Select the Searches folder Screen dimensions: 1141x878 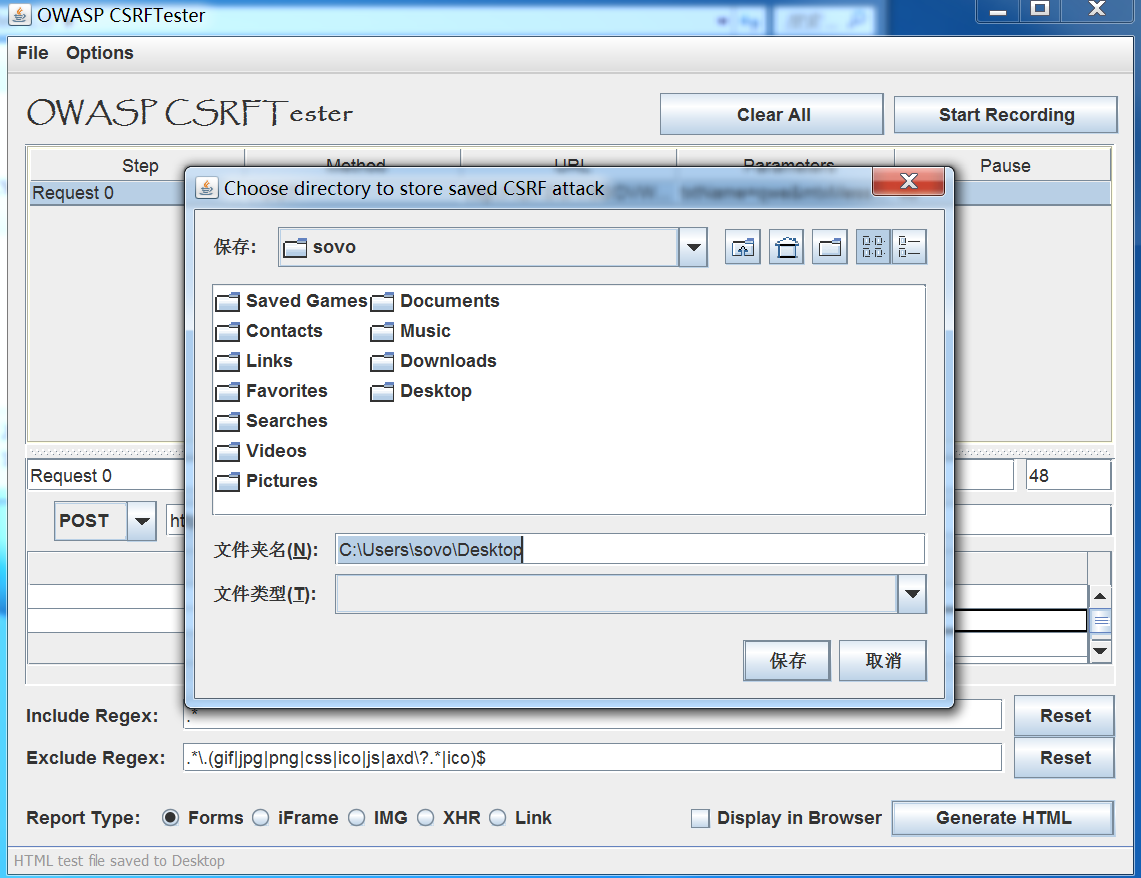point(271,421)
